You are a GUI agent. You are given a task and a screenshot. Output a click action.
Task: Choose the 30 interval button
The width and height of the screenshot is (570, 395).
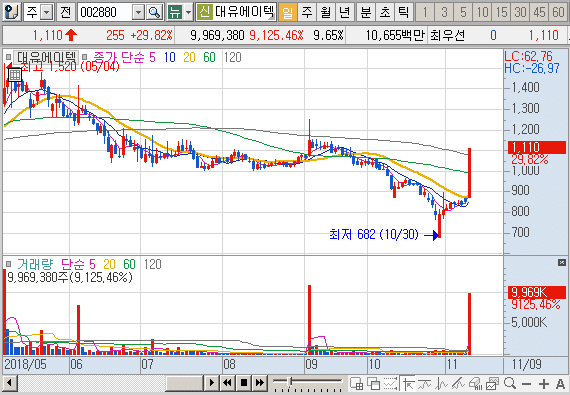click(x=520, y=12)
